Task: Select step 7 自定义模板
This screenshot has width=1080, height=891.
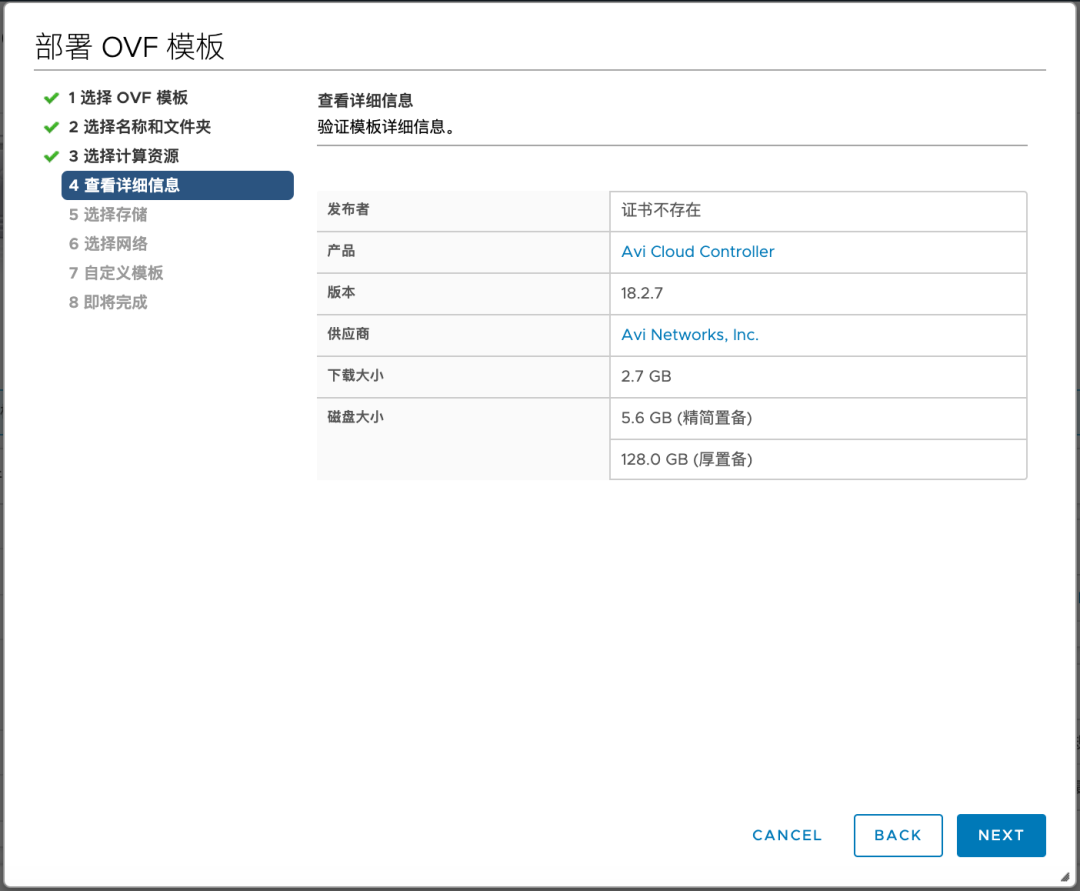Action: pyautogui.click(x=116, y=273)
